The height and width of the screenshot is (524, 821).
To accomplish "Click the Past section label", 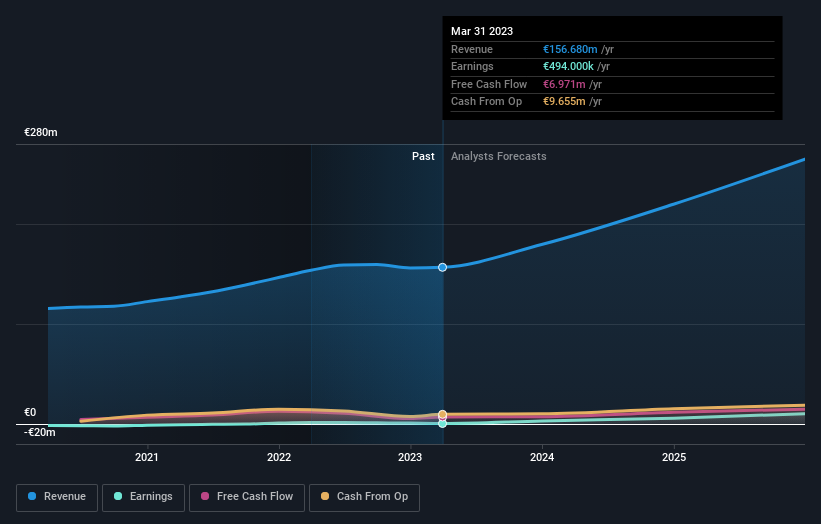I will 423,156.
